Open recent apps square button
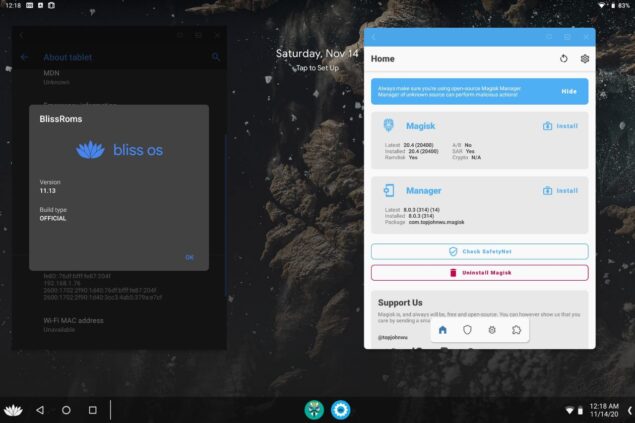Screen dimensions: 635x423 pos(92,410)
